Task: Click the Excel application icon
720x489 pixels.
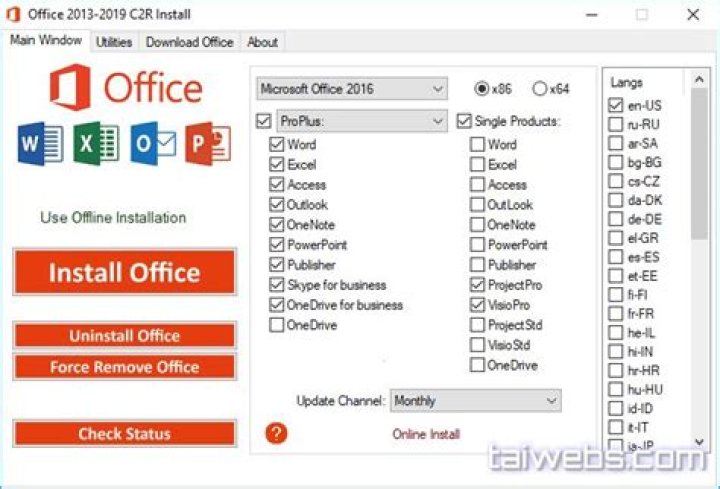Action: tap(96, 144)
